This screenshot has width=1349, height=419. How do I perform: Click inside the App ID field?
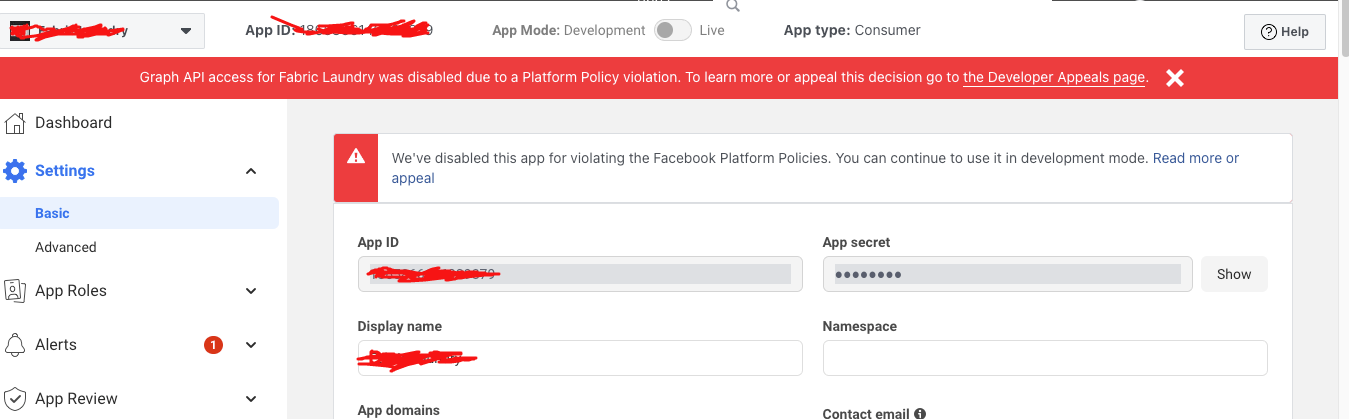[x=580, y=274]
